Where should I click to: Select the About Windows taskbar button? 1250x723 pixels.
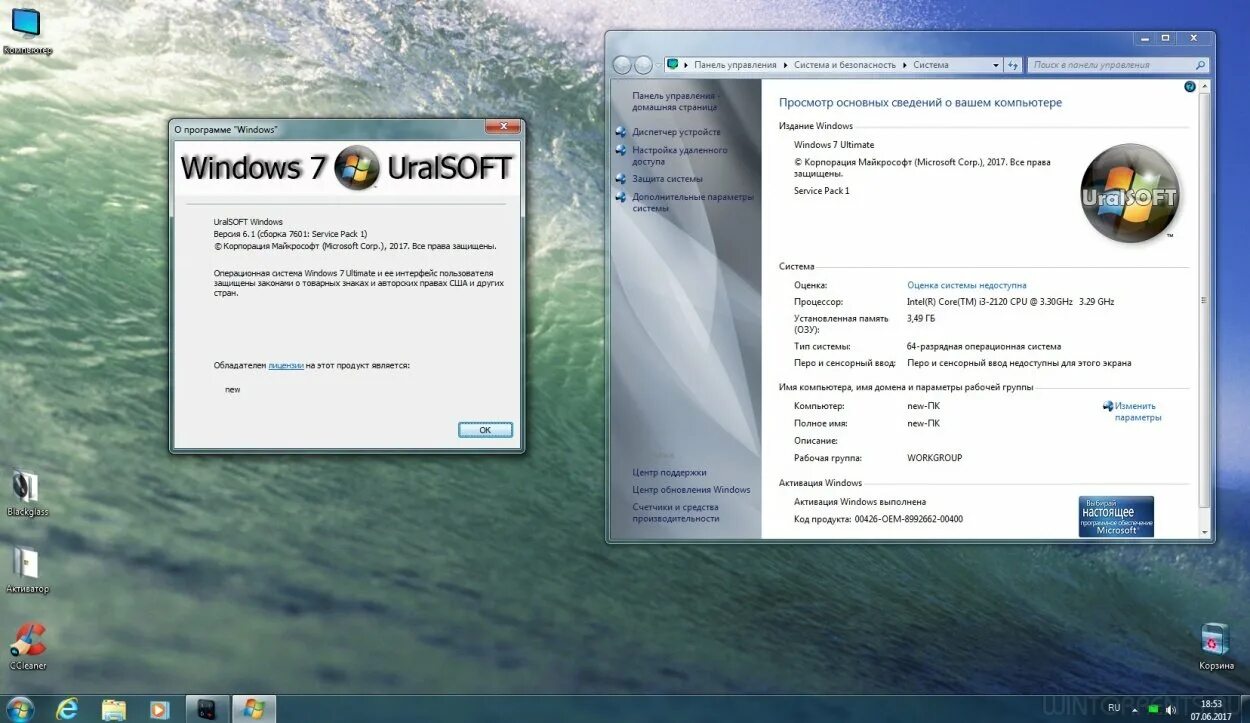click(254, 709)
